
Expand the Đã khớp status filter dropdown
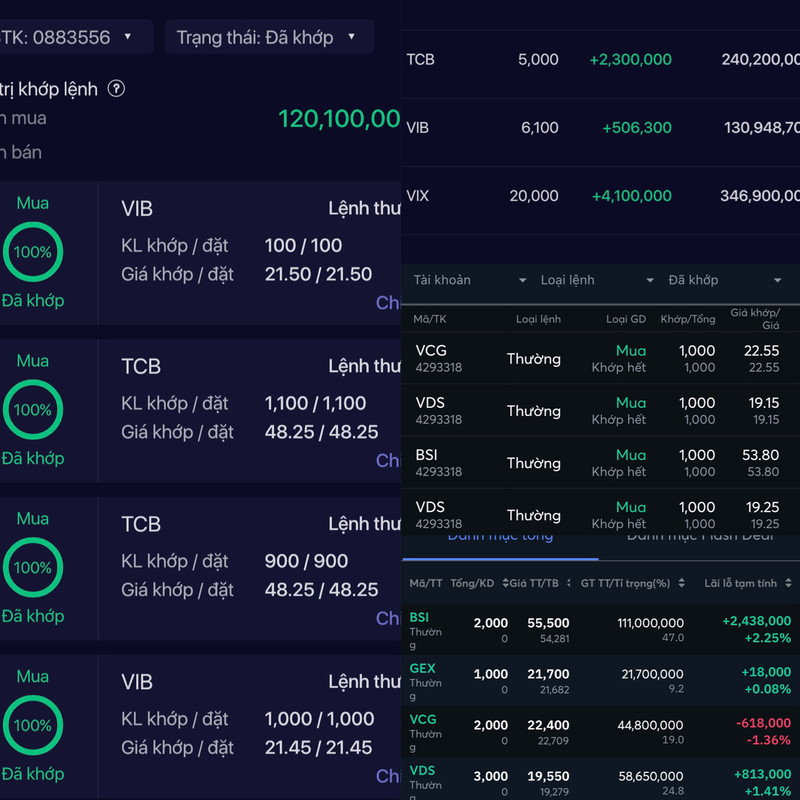pos(724,280)
